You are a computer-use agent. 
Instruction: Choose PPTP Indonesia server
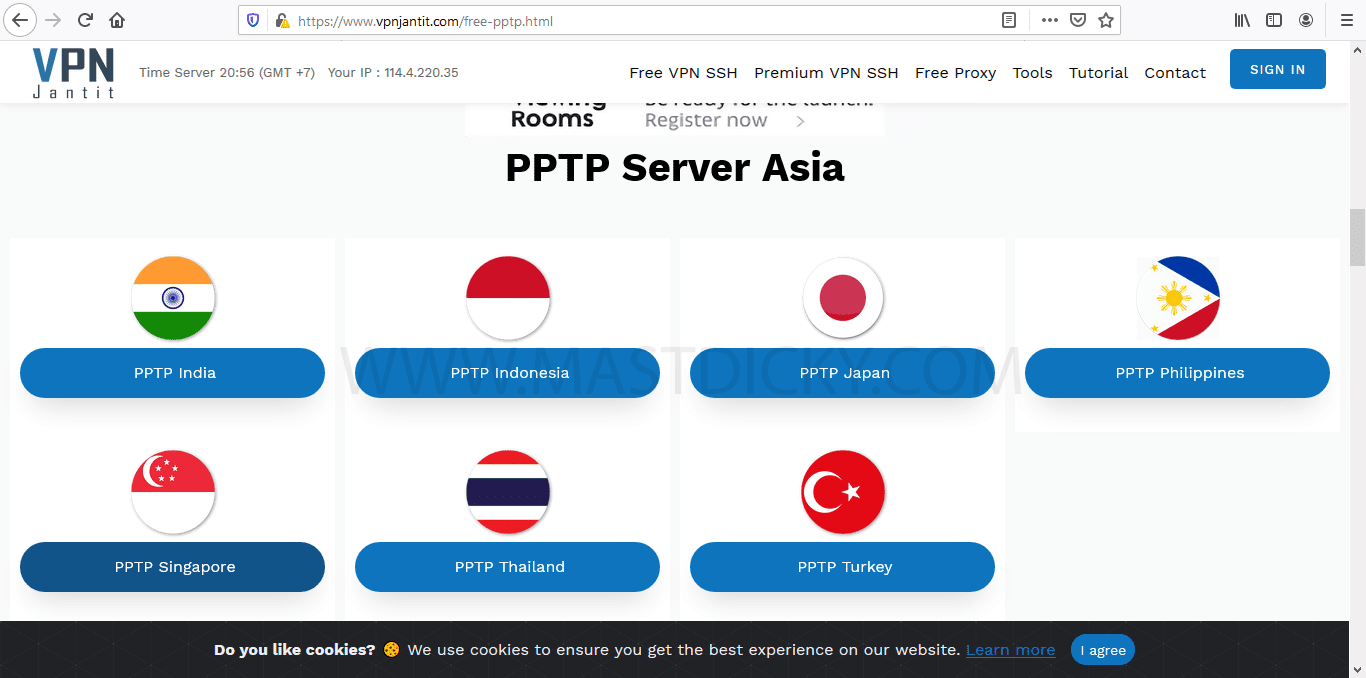(x=507, y=373)
